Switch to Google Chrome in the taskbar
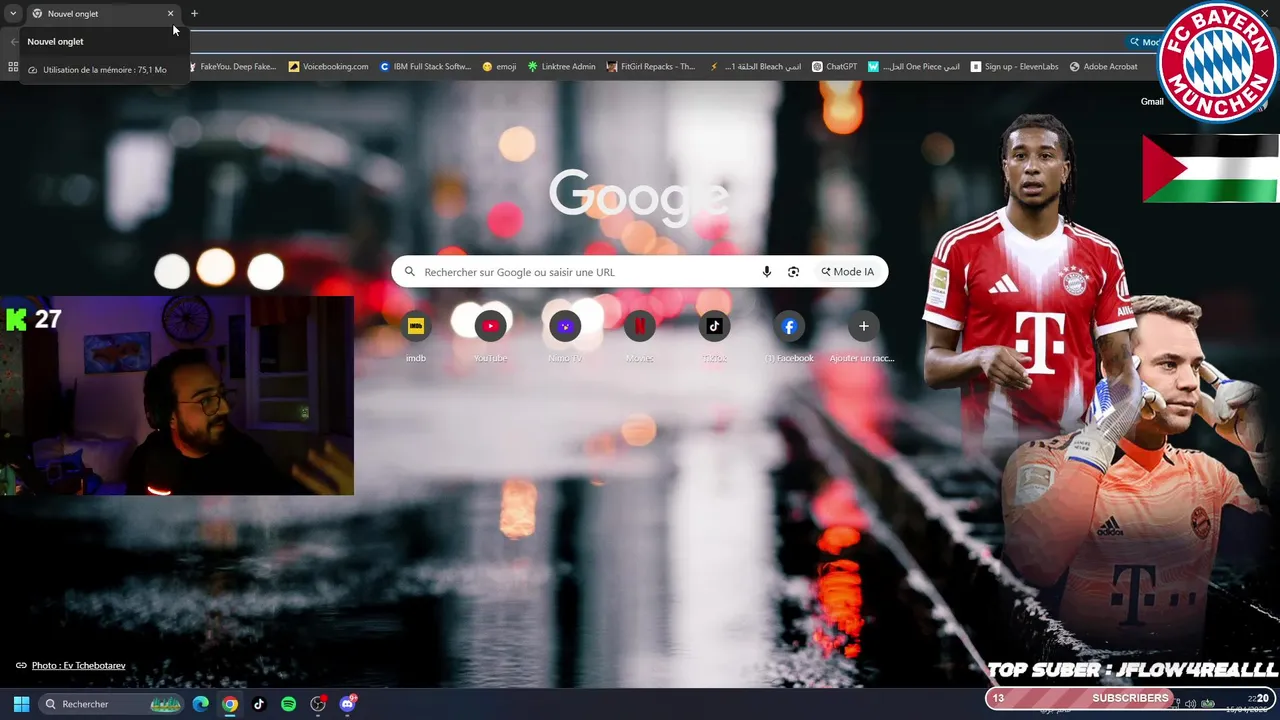 pos(230,704)
